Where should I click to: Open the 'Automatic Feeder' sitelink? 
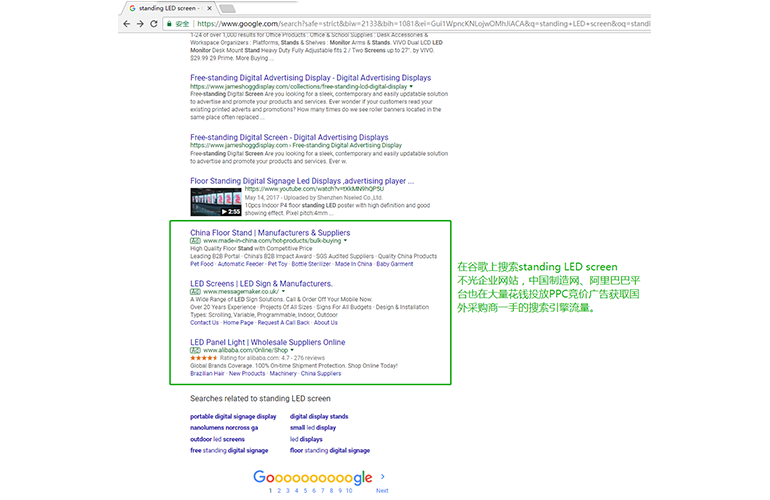tap(241, 264)
